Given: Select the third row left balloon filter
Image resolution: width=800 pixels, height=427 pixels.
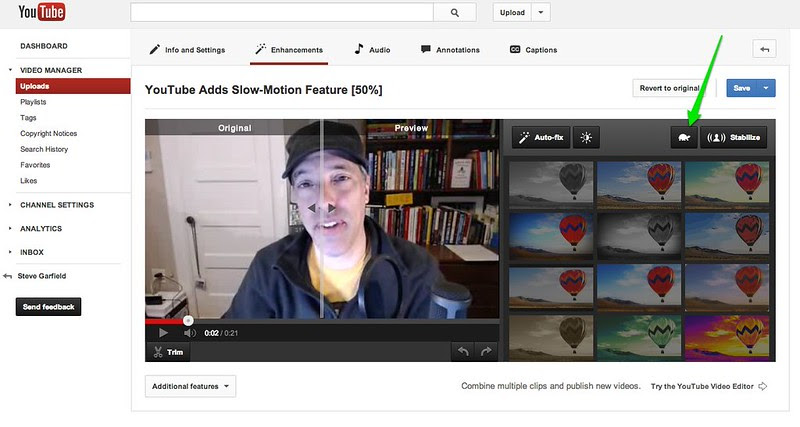Looking at the screenshot, I should point(551,287).
